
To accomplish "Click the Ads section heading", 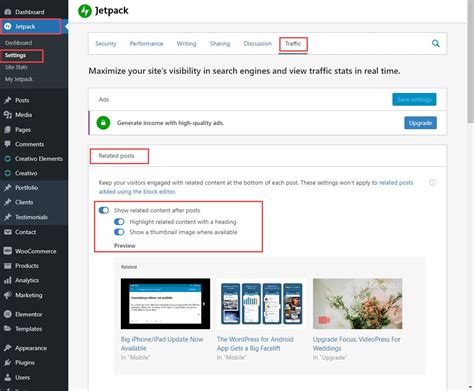I will tap(104, 99).
